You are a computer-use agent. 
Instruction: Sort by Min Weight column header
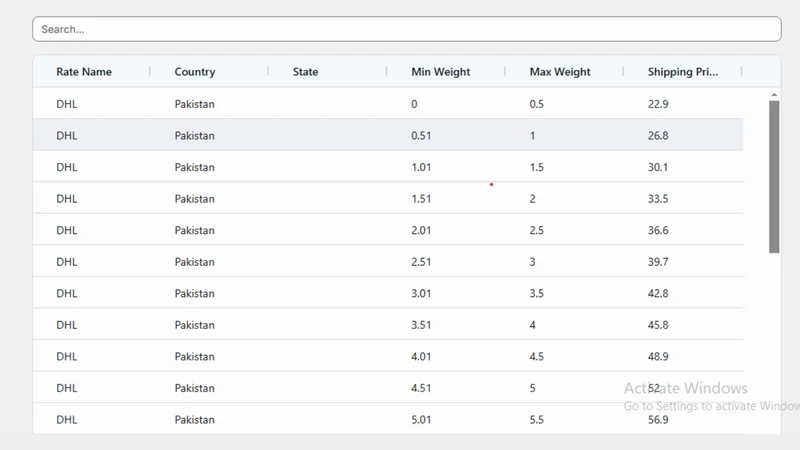(440, 72)
